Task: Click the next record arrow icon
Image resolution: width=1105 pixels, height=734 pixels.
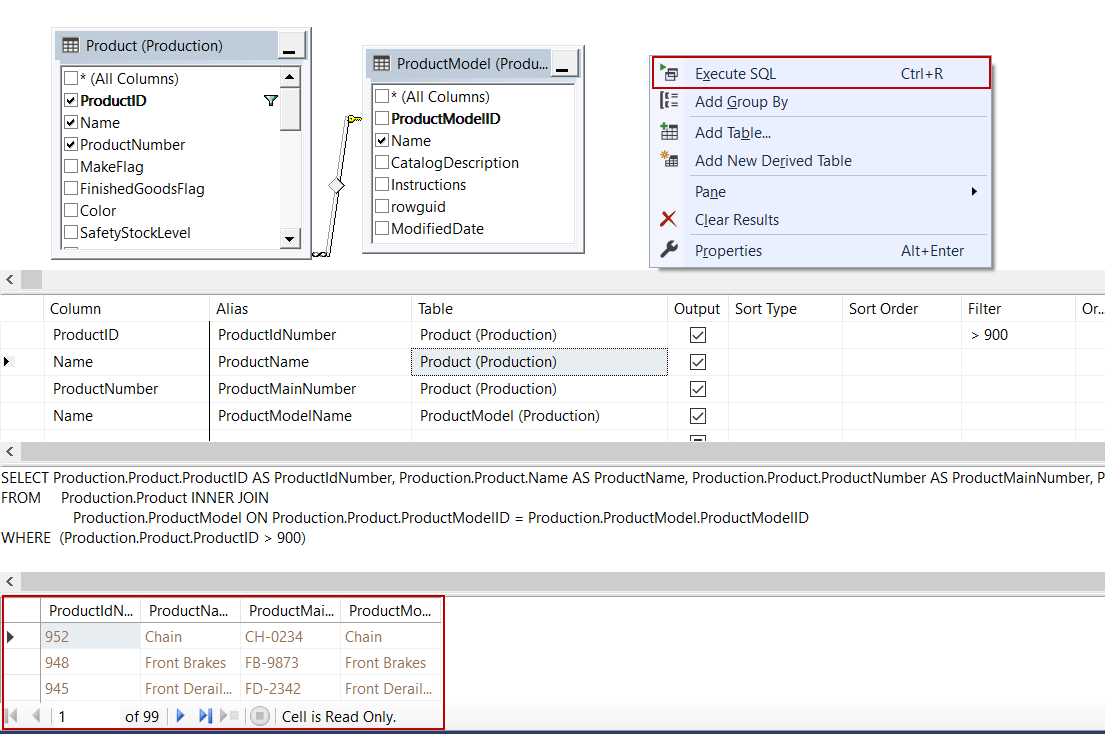Action: [x=180, y=715]
